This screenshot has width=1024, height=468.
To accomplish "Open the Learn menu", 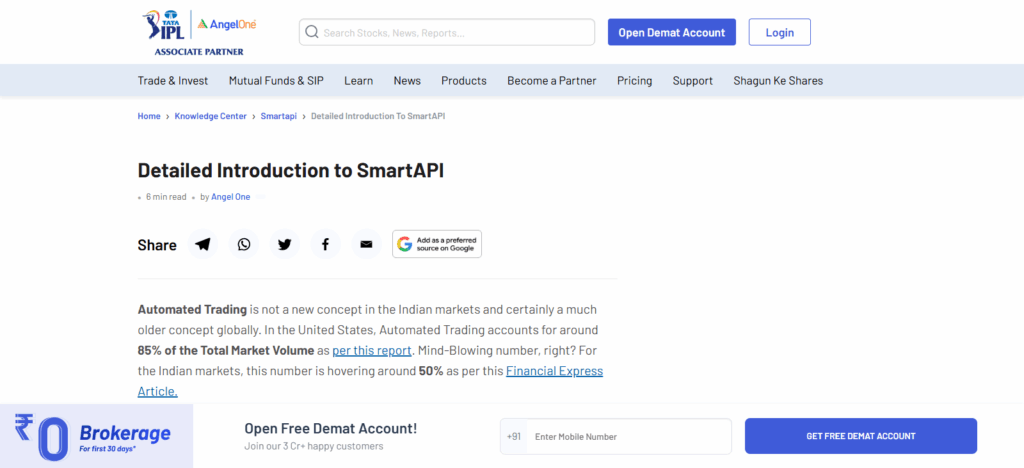I will pos(359,81).
